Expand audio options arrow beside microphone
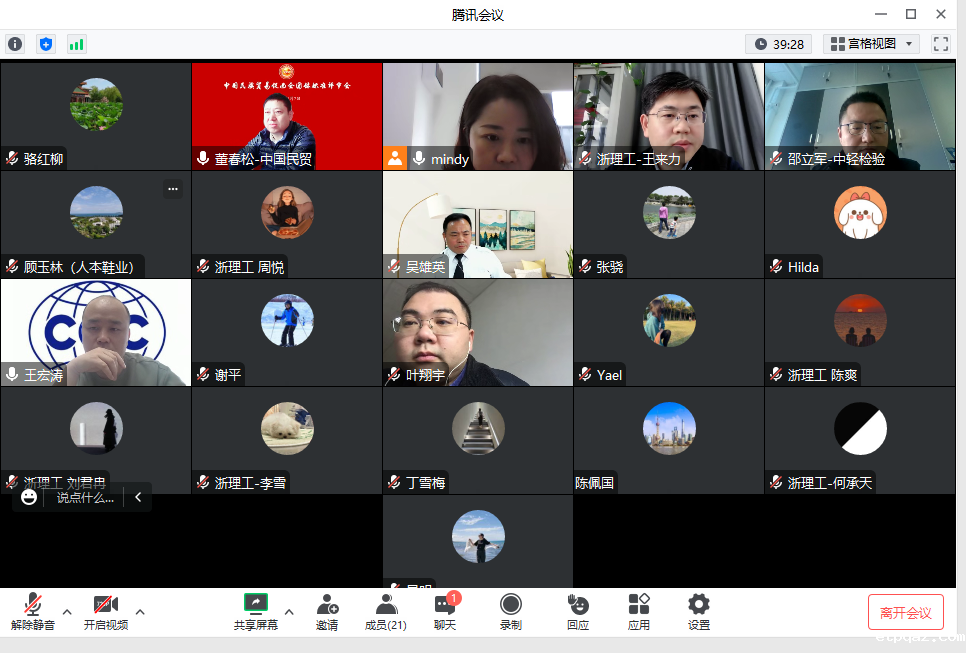Screen dimensions: 966x653 click(67, 611)
